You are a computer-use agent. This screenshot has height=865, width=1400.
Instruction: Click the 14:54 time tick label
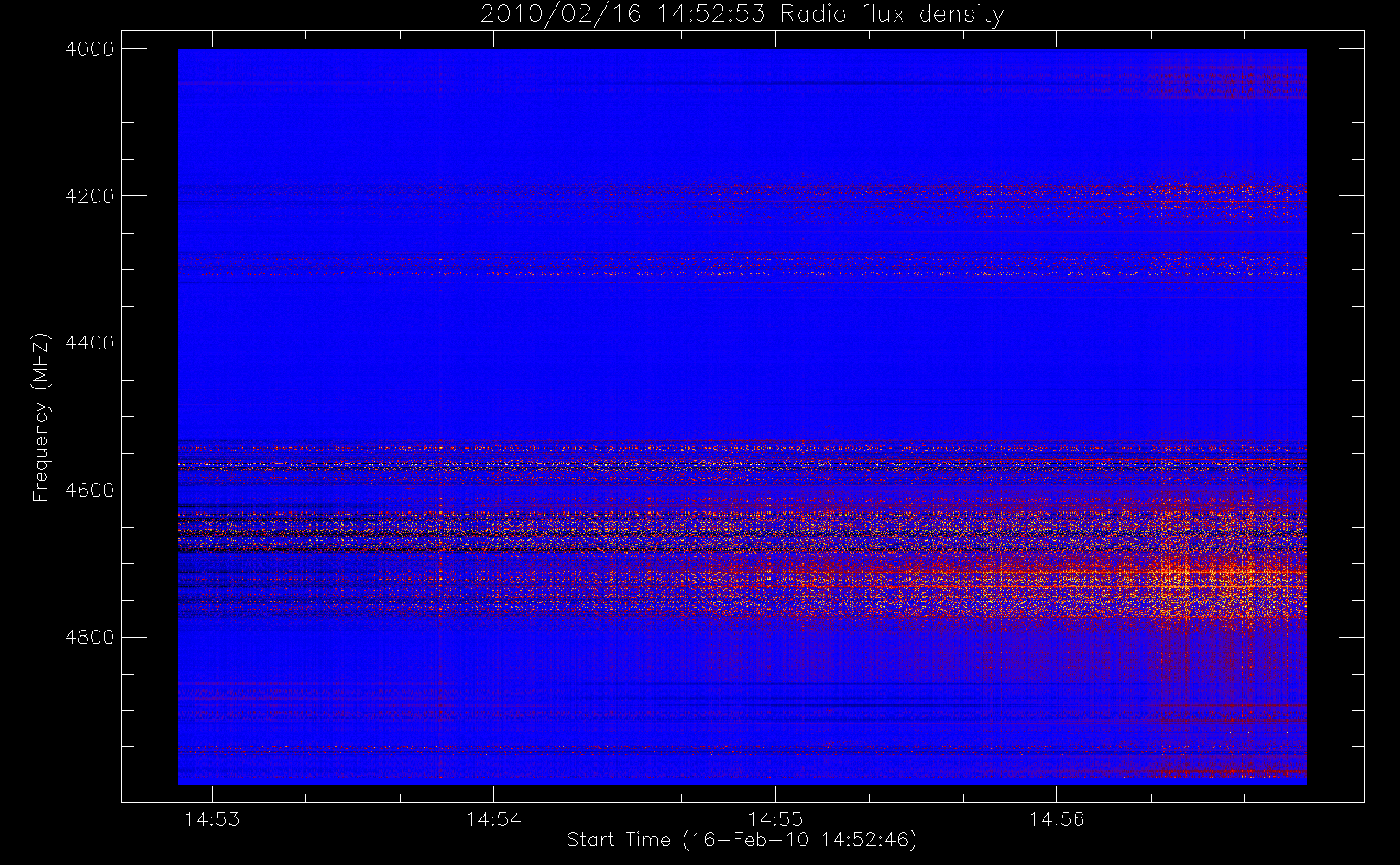(x=493, y=819)
